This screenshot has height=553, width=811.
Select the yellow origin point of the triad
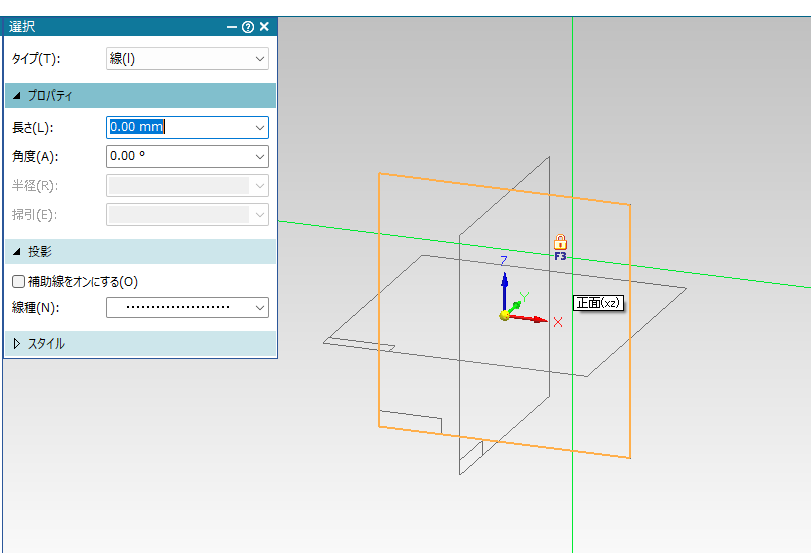pyautogui.click(x=505, y=316)
